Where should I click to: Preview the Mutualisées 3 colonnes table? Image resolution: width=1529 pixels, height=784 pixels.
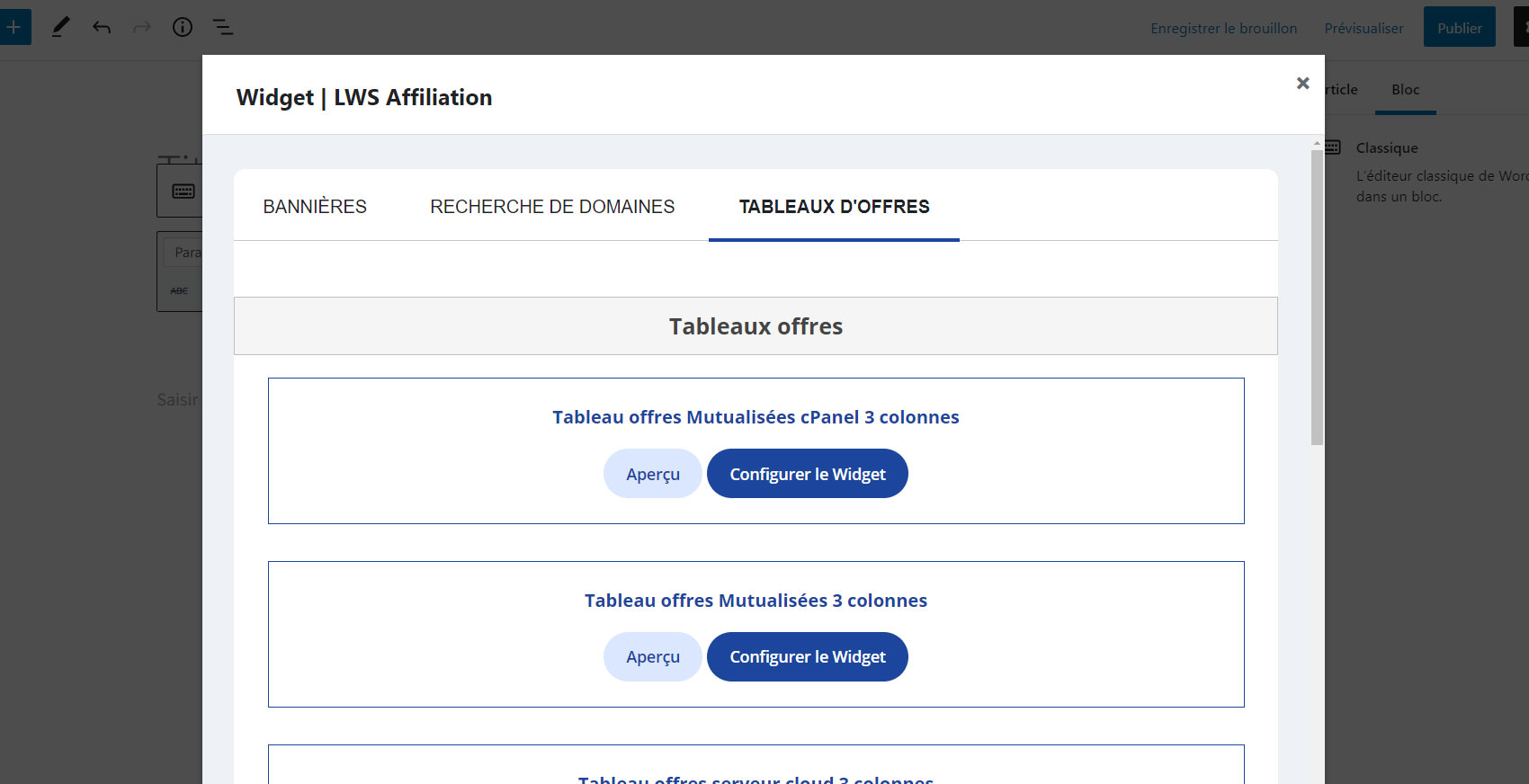652,657
